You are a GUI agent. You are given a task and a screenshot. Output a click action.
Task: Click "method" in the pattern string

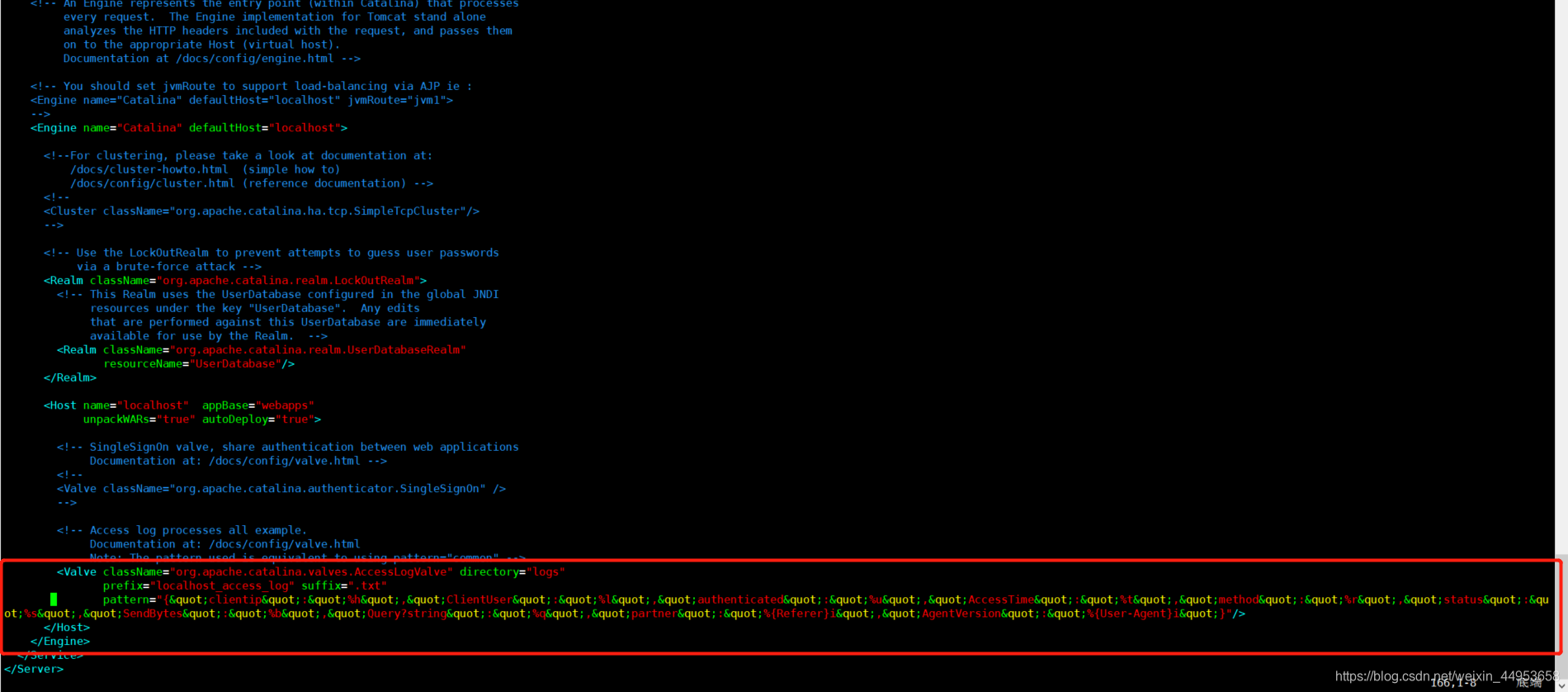point(1239,600)
